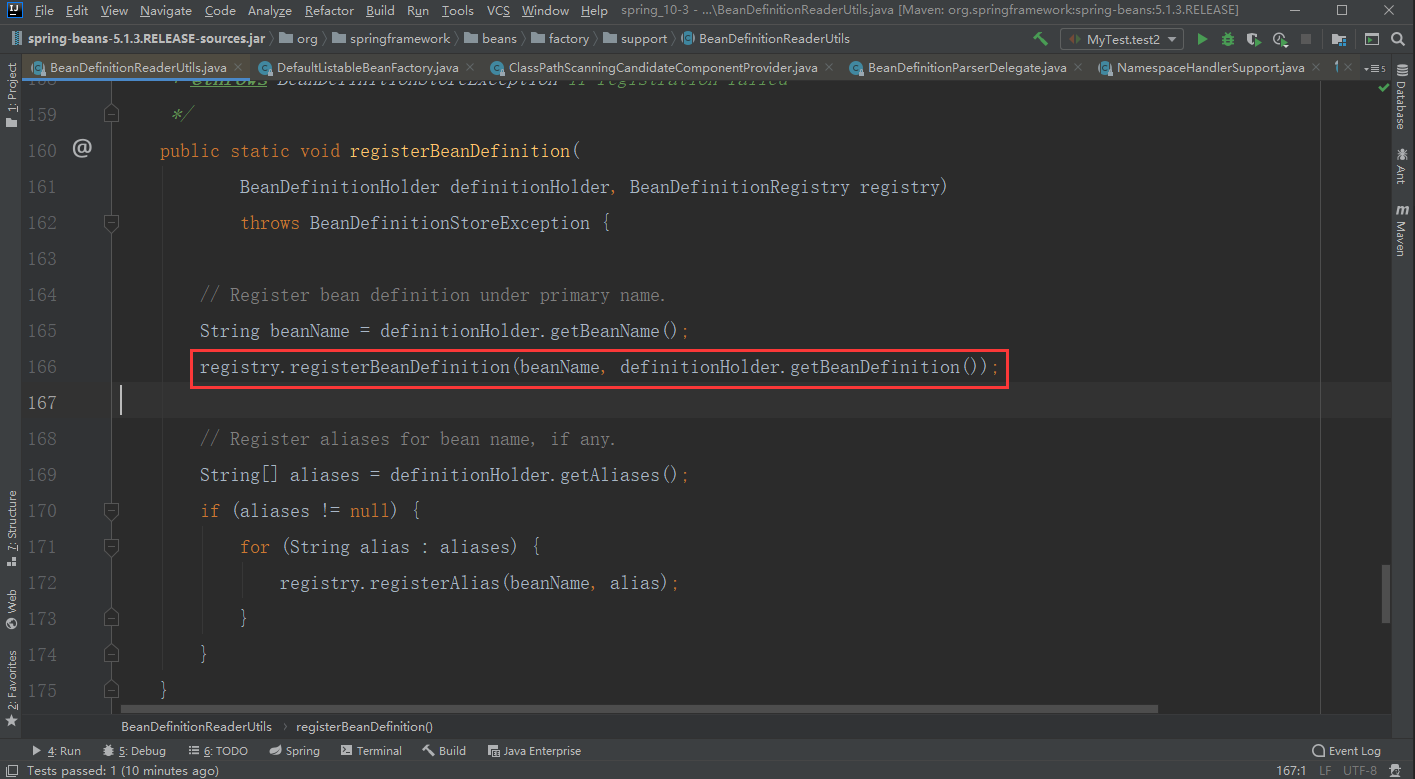1415x779 pixels.
Task: Run MyTest.test2 with the green play icon
Action: coord(1201,39)
